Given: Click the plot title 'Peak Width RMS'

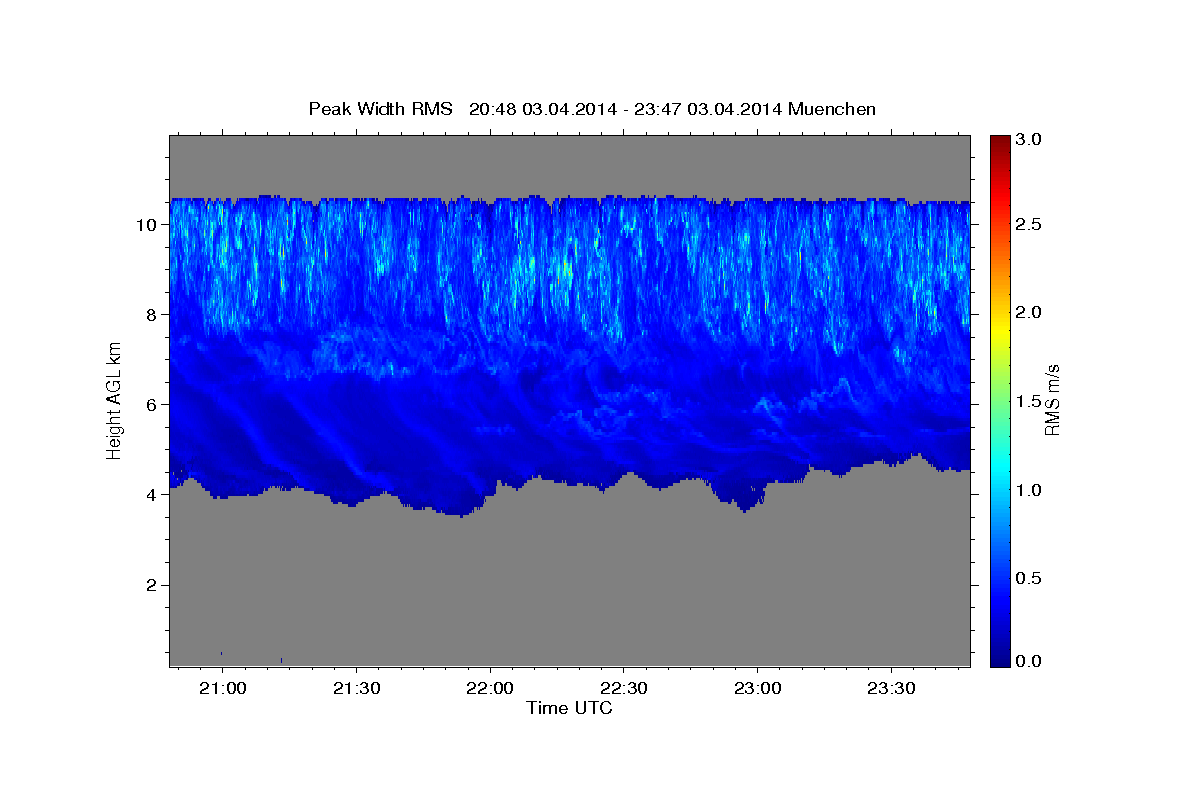Looking at the screenshot, I should pos(380,109).
